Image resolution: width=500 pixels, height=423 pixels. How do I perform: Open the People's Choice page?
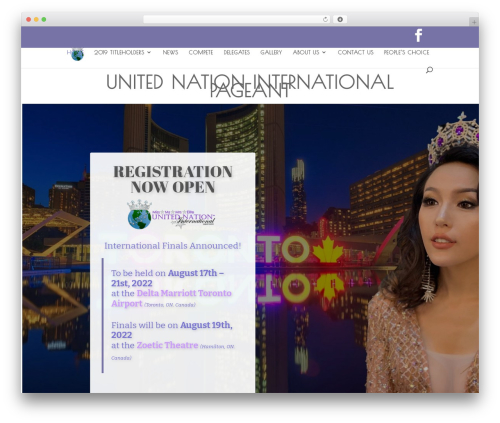pyautogui.click(x=406, y=52)
